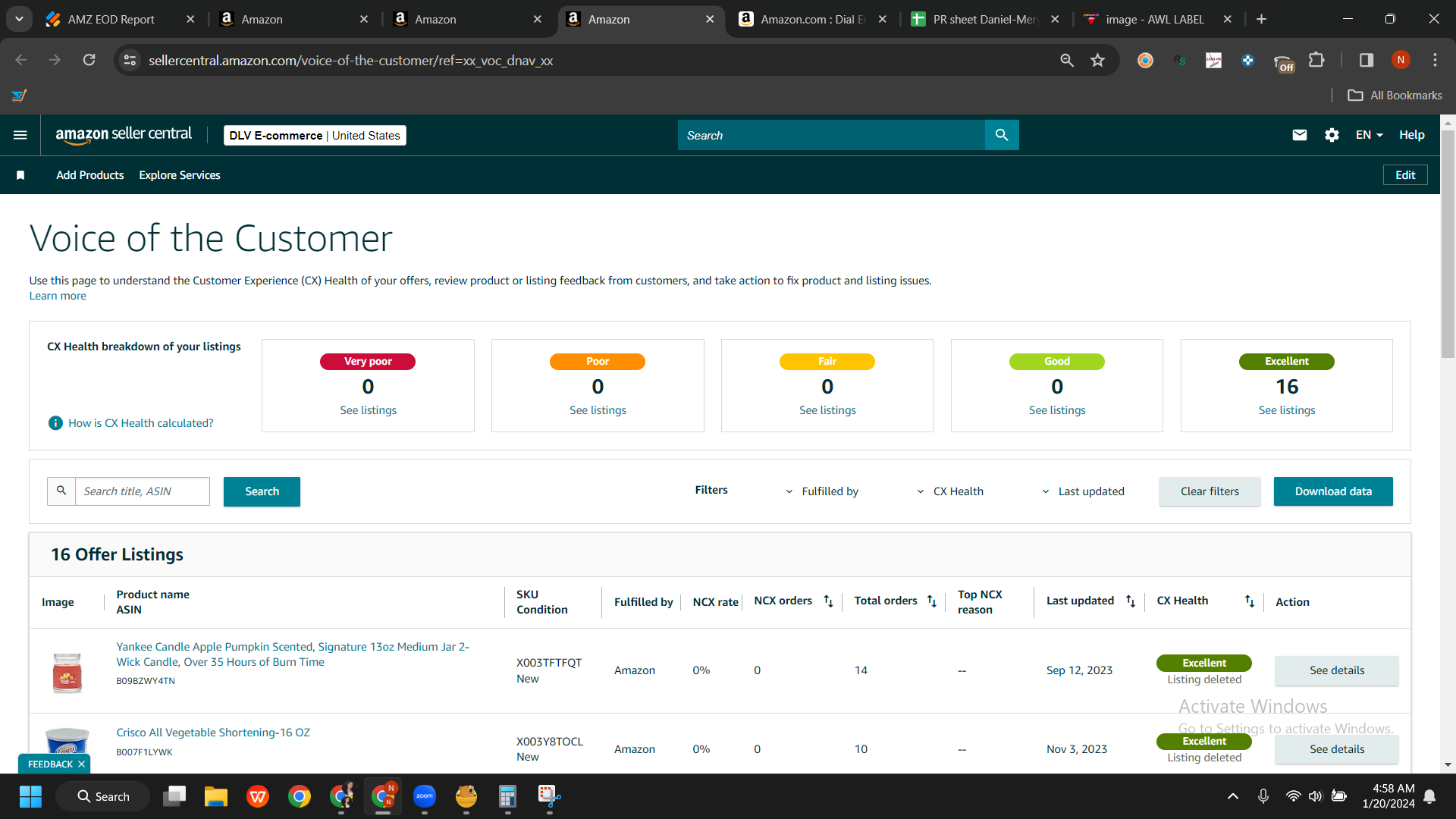See listings under Very poor

(368, 410)
